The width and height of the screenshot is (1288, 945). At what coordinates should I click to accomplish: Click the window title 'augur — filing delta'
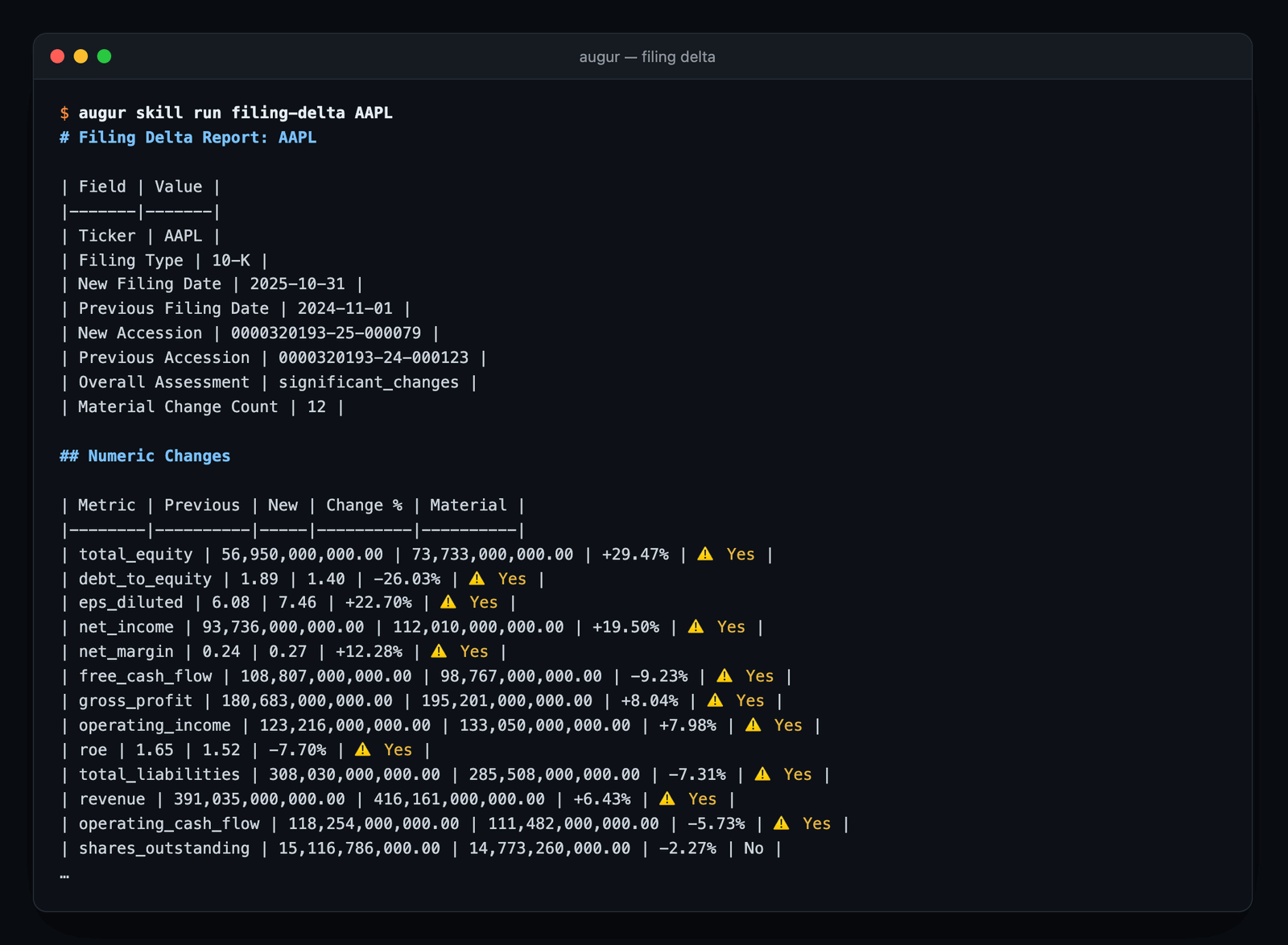click(x=647, y=57)
